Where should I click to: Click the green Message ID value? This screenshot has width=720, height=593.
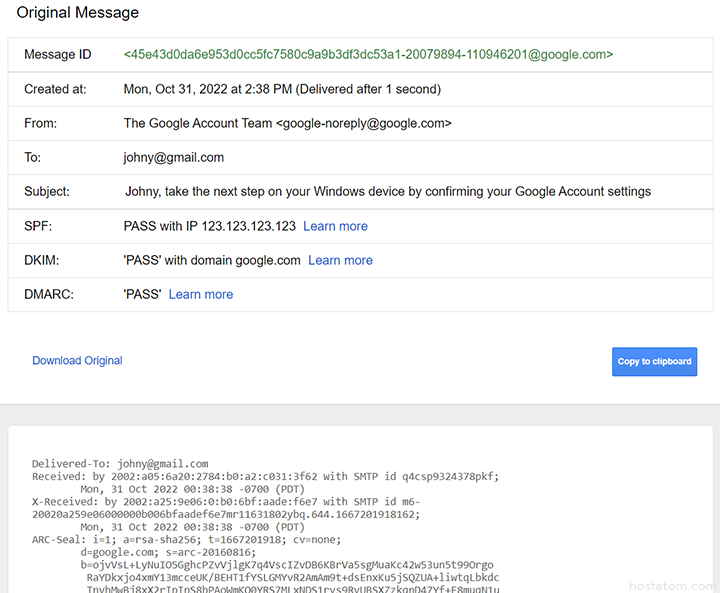click(x=368, y=54)
